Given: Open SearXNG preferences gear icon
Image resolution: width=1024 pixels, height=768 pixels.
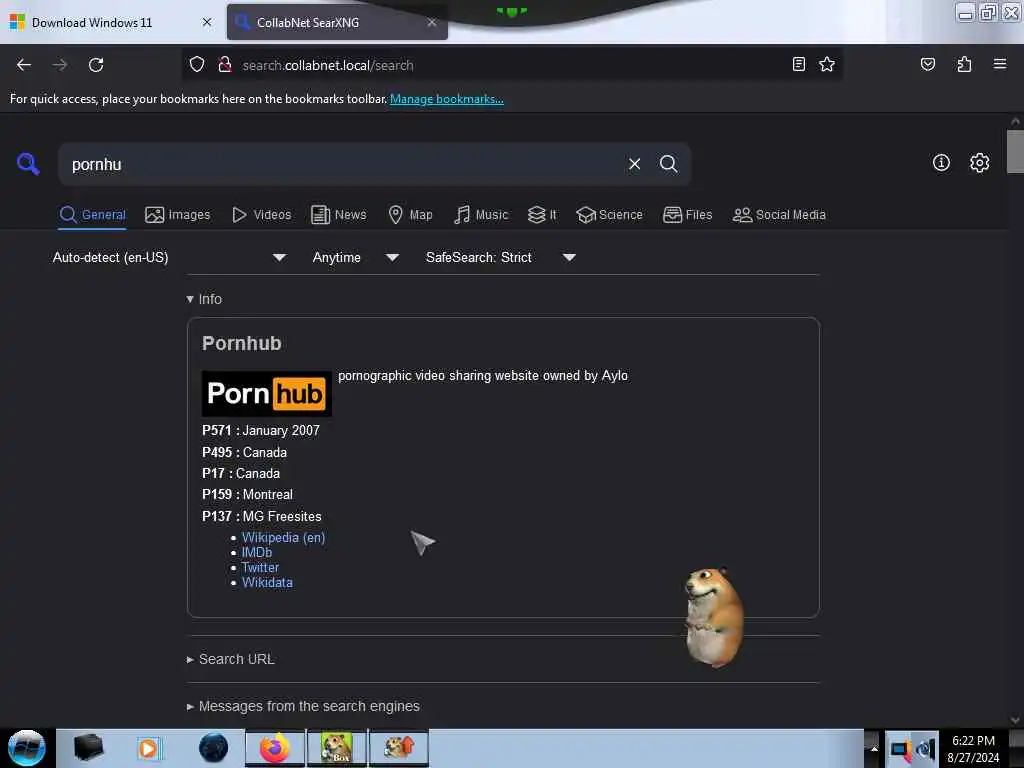Looking at the screenshot, I should [x=979, y=163].
